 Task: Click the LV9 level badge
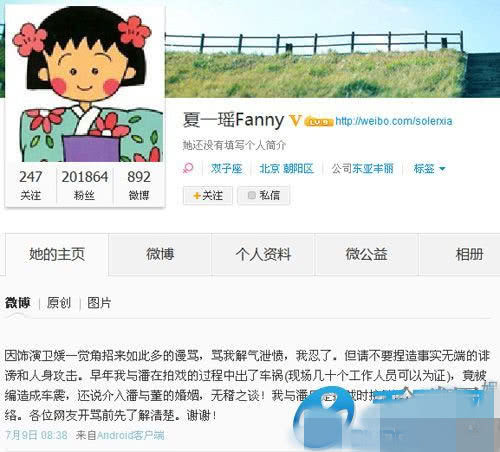click(318, 122)
